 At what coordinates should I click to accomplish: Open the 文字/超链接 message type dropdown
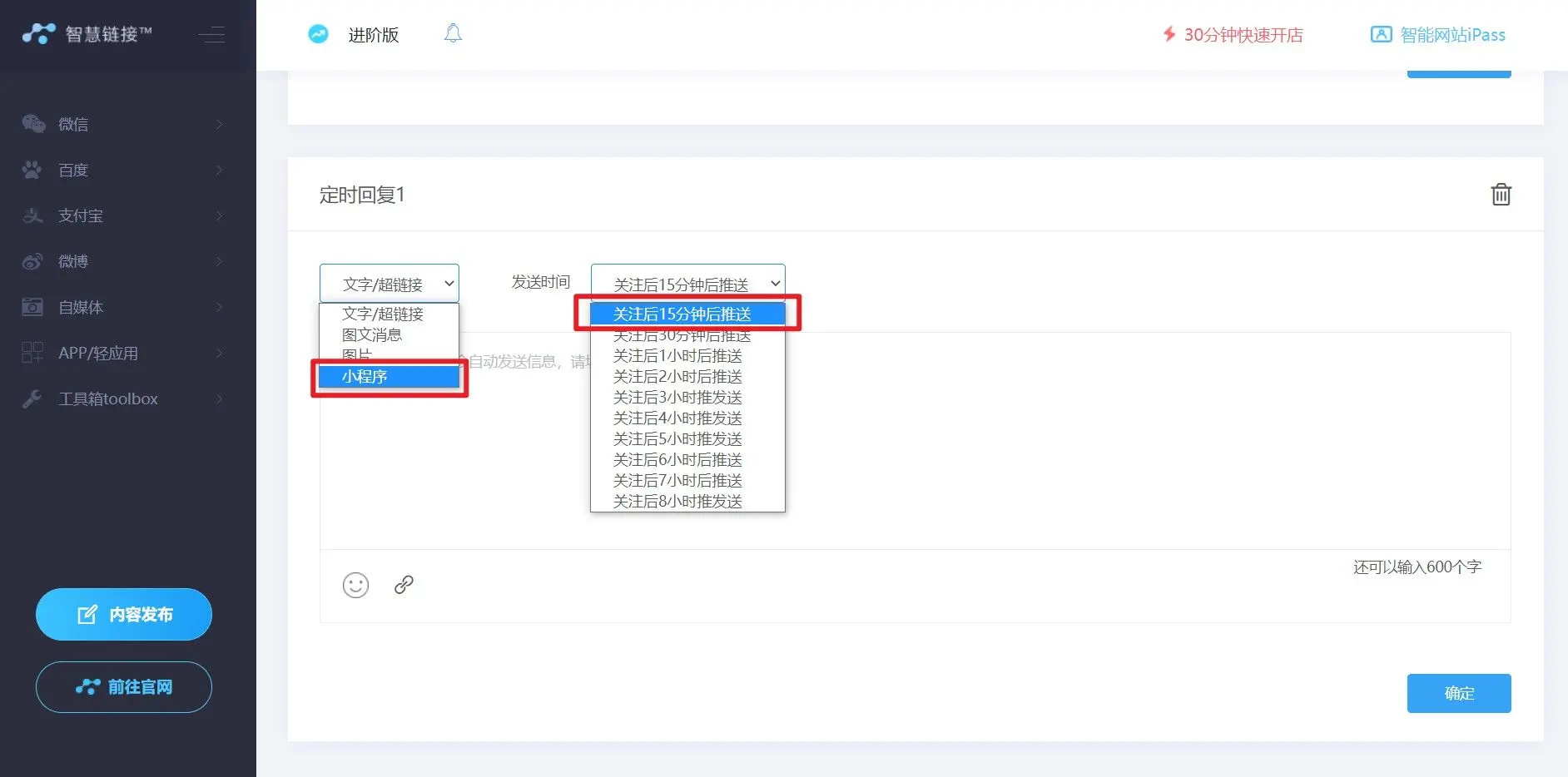coord(389,284)
